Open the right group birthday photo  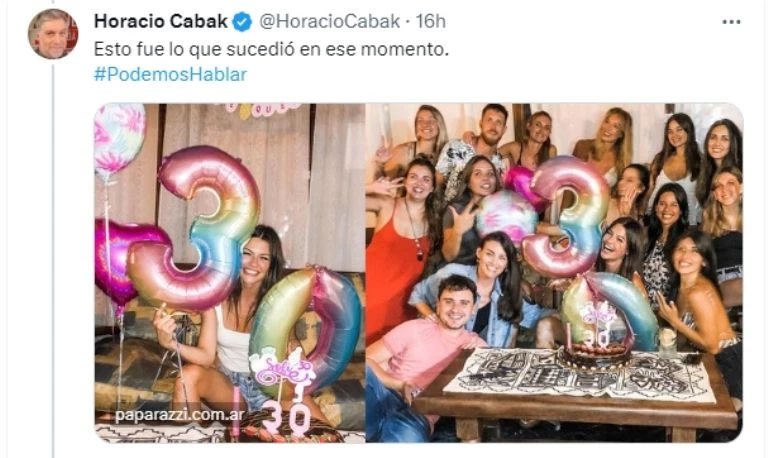554,273
